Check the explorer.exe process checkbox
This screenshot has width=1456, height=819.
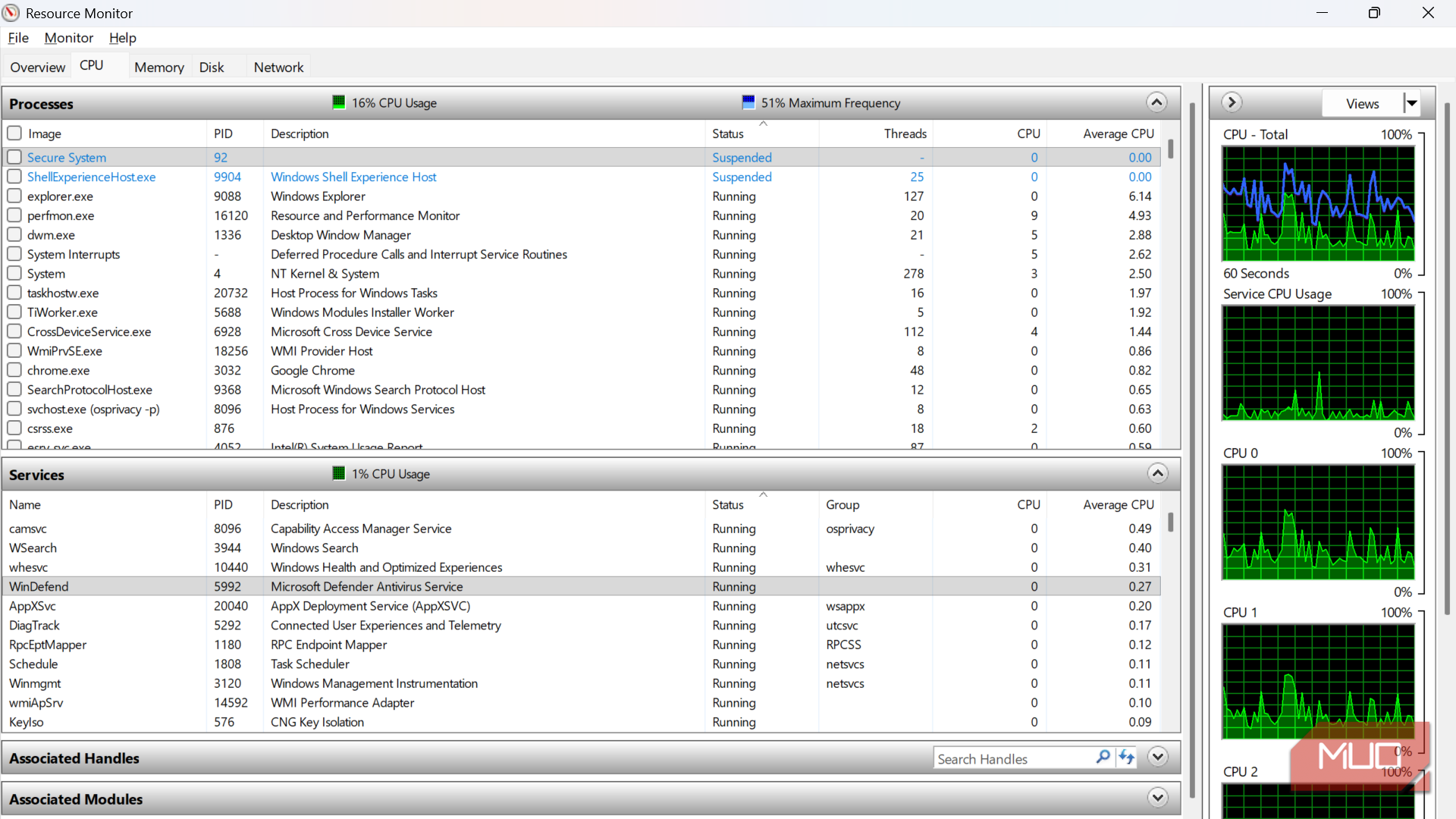pyautogui.click(x=14, y=196)
